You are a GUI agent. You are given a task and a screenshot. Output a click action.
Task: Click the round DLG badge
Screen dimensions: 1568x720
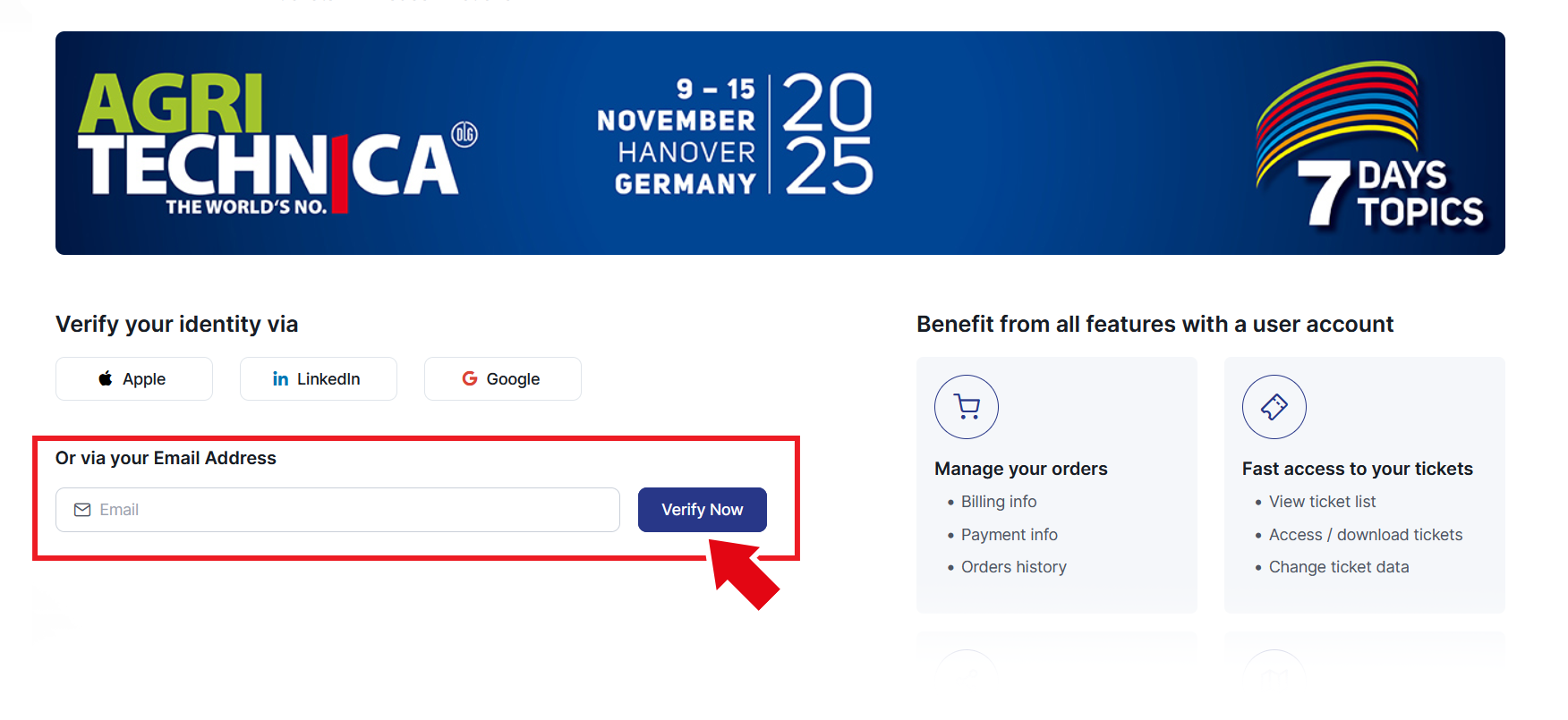click(x=464, y=134)
